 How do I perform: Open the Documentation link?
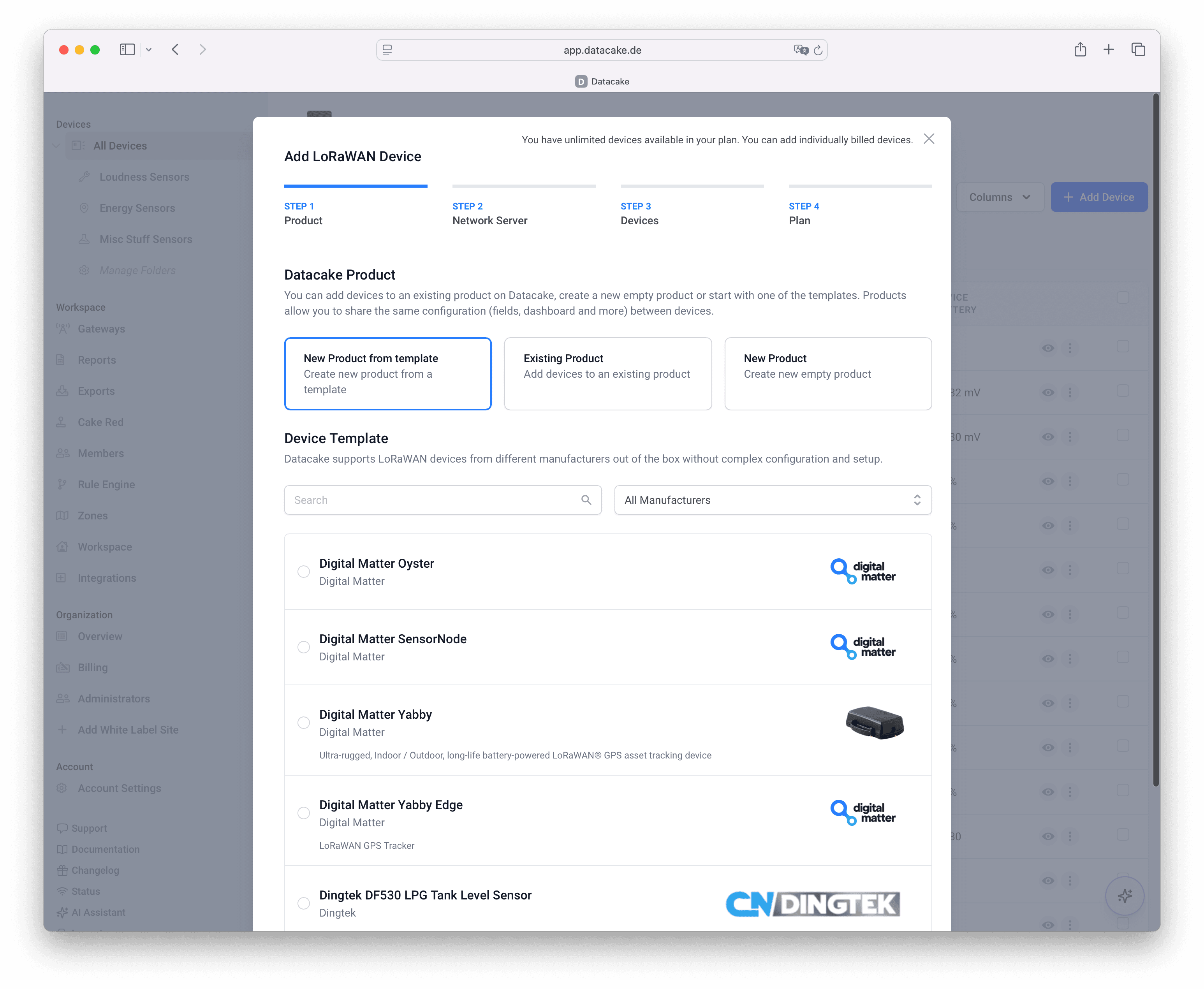click(98, 850)
